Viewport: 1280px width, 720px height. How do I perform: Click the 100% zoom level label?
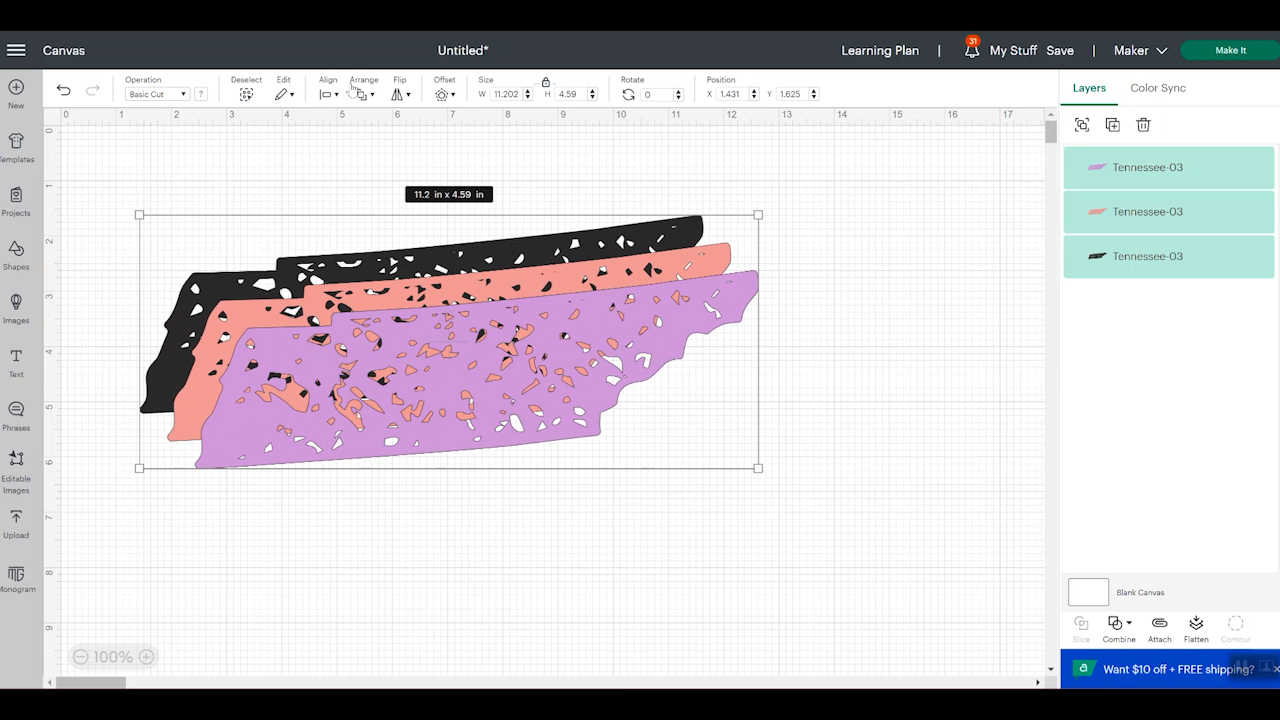(x=113, y=657)
